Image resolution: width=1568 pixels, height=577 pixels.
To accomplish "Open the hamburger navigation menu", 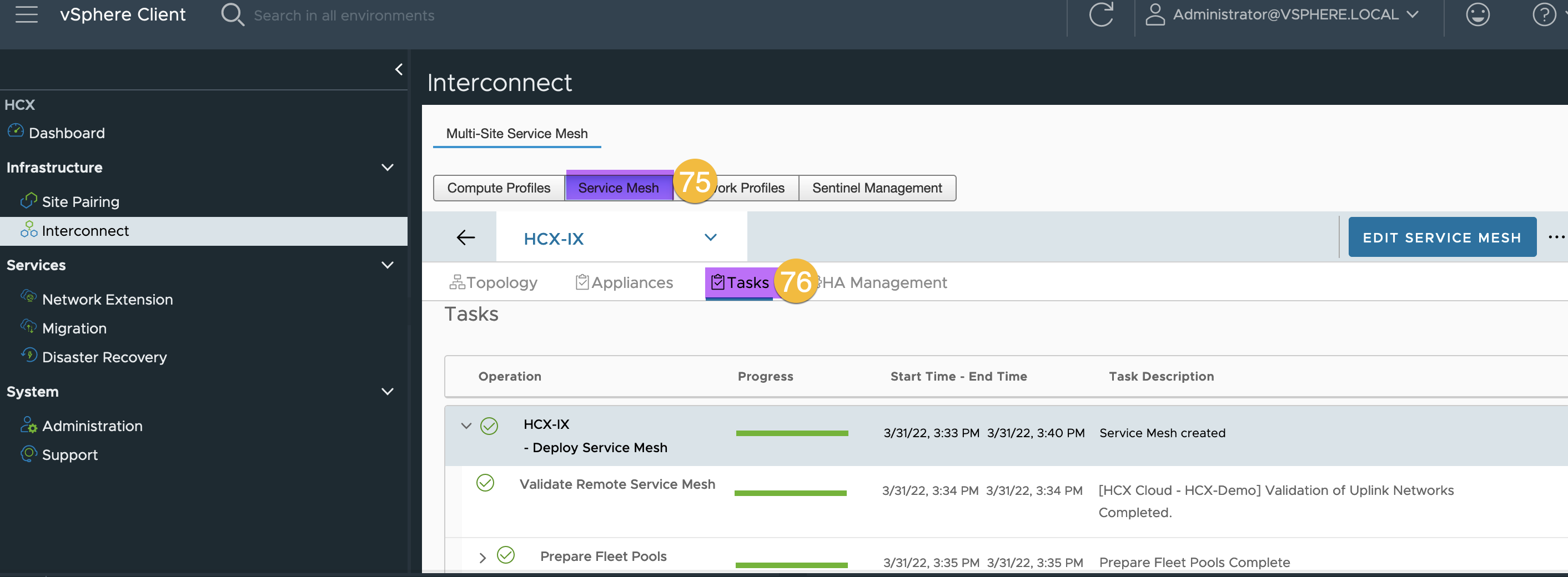I will coord(26,14).
